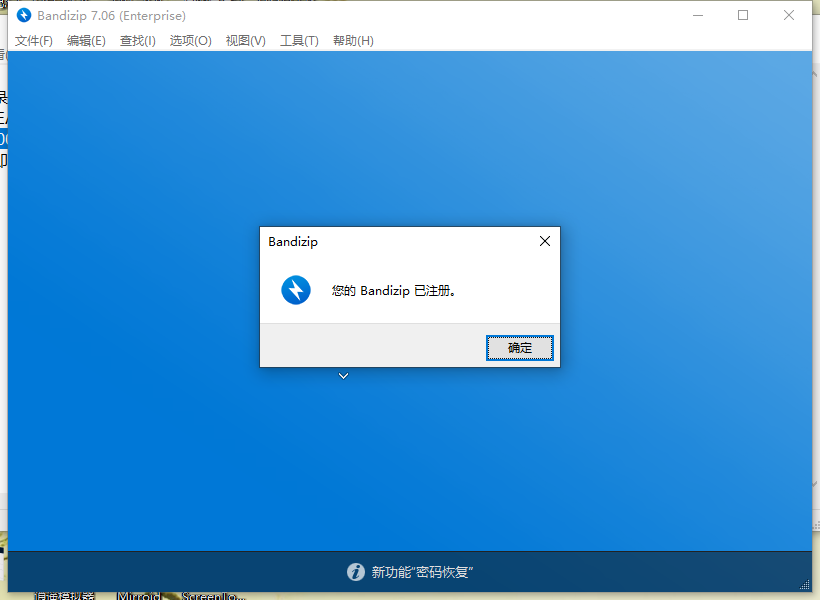
Task: Open the 帮助(H) menu
Action: click(354, 41)
